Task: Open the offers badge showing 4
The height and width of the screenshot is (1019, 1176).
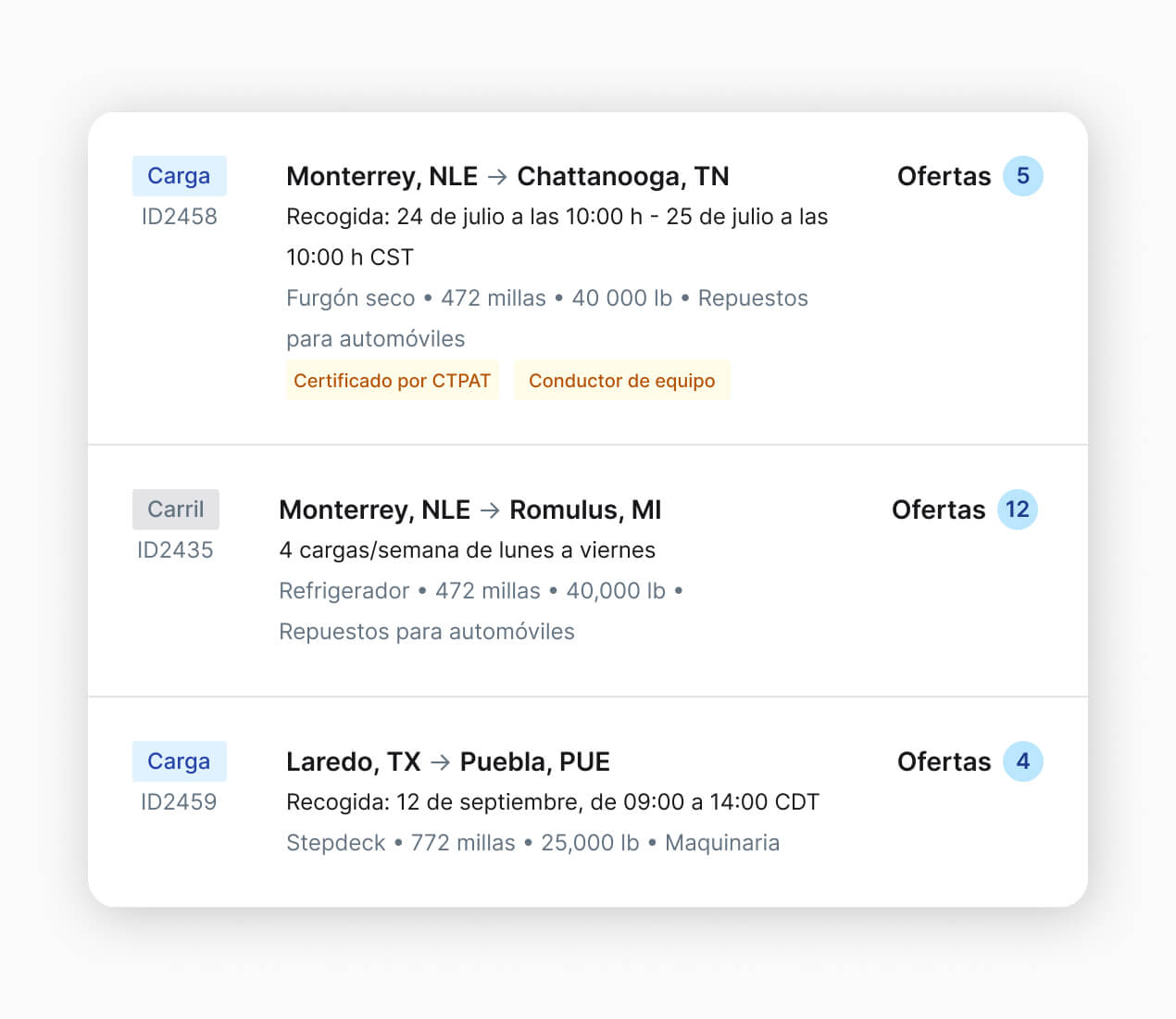Action: pyautogui.click(x=1022, y=761)
